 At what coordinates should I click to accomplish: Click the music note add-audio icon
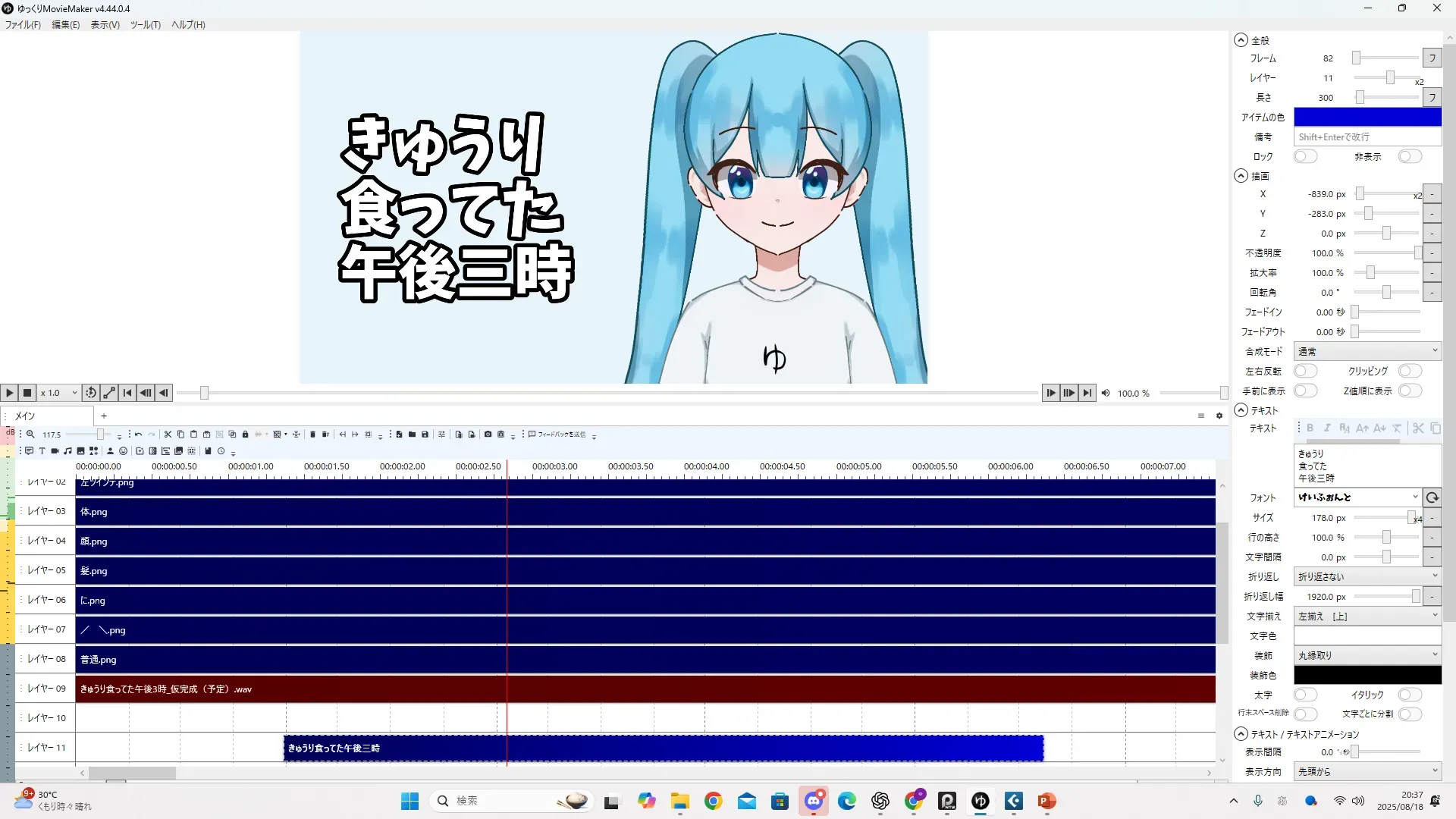[x=67, y=451]
